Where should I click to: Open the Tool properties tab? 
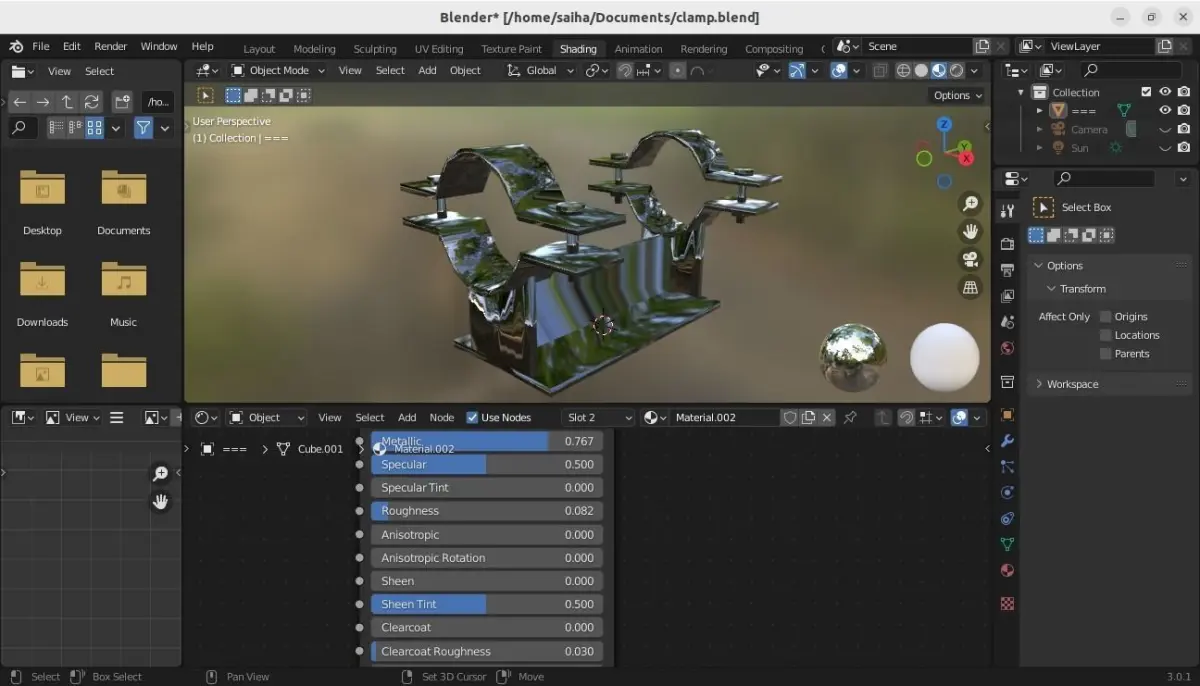tap(1007, 211)
